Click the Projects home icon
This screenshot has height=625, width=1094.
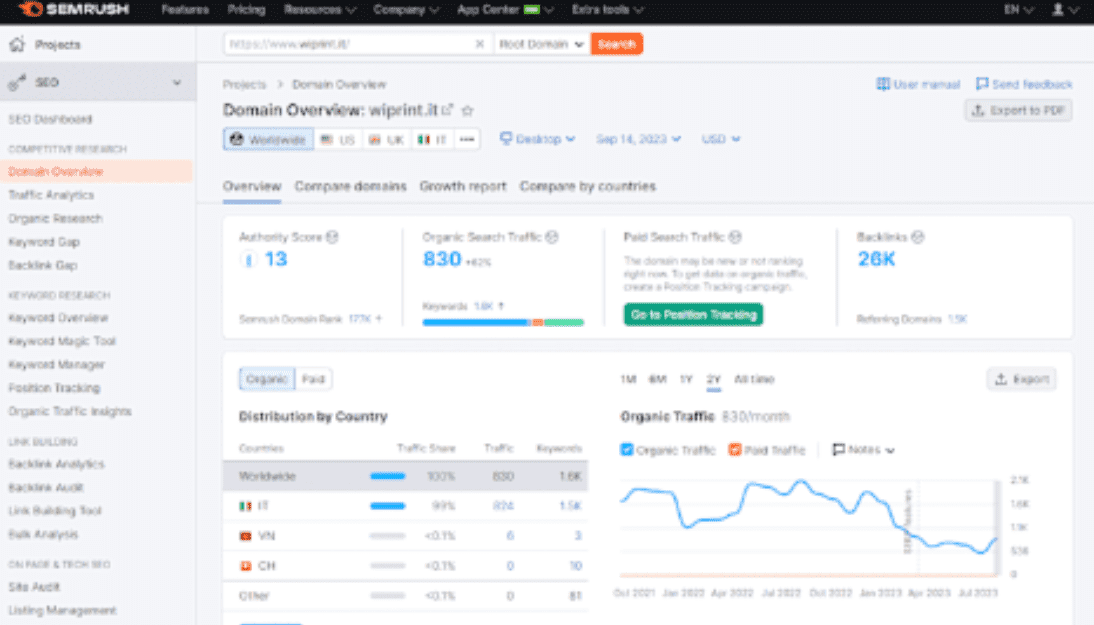click(16, 45)
